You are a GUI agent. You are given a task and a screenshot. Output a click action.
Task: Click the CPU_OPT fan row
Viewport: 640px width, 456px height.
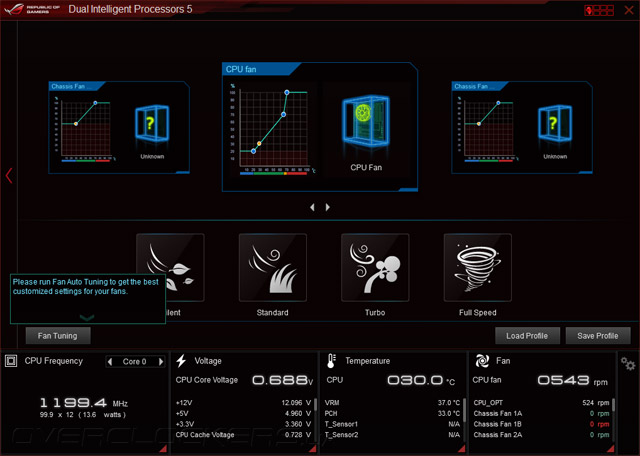click(x=541, y=403)
